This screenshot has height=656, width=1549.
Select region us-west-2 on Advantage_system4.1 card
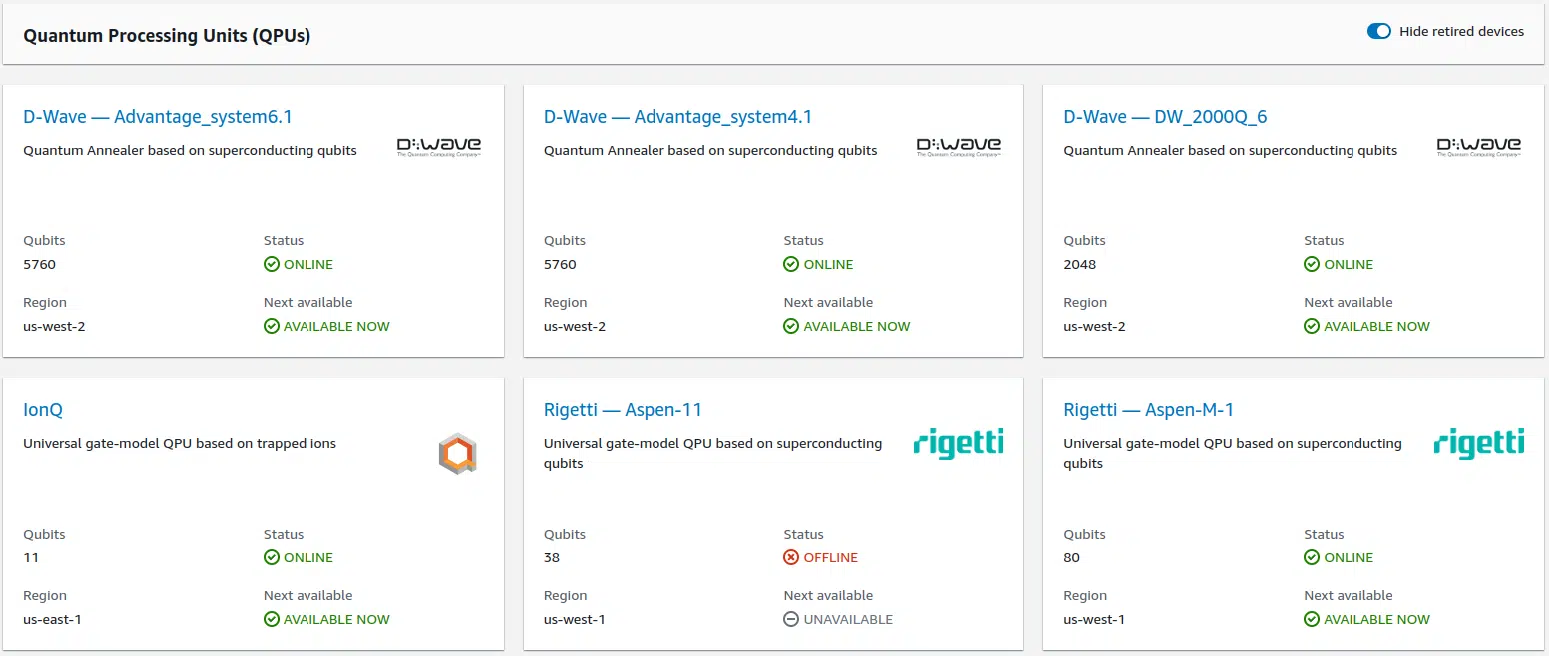(575, 327)
